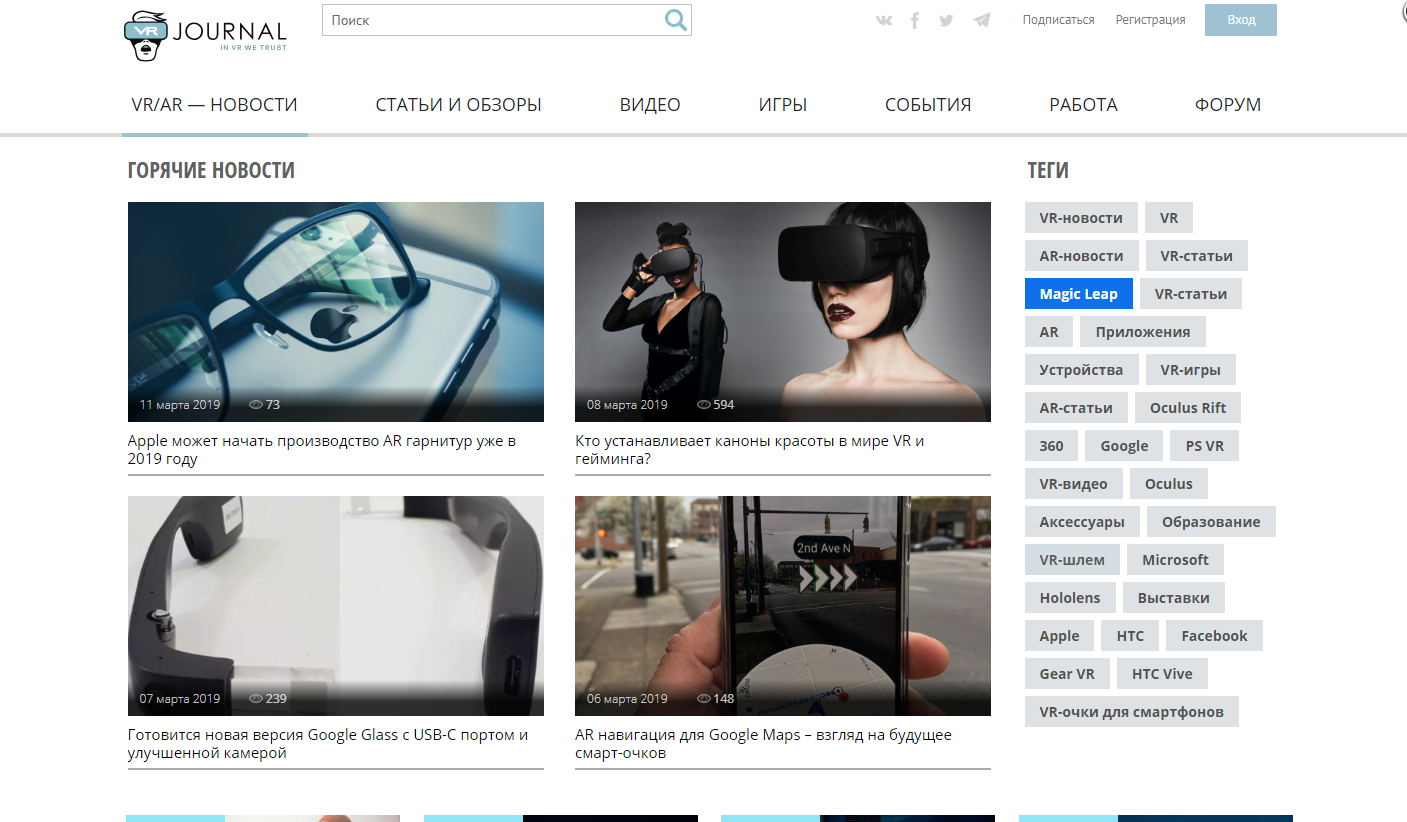Open the Apple AR glasses article thumbnail
Screen dimensions: 1407x822
point(336,312)
